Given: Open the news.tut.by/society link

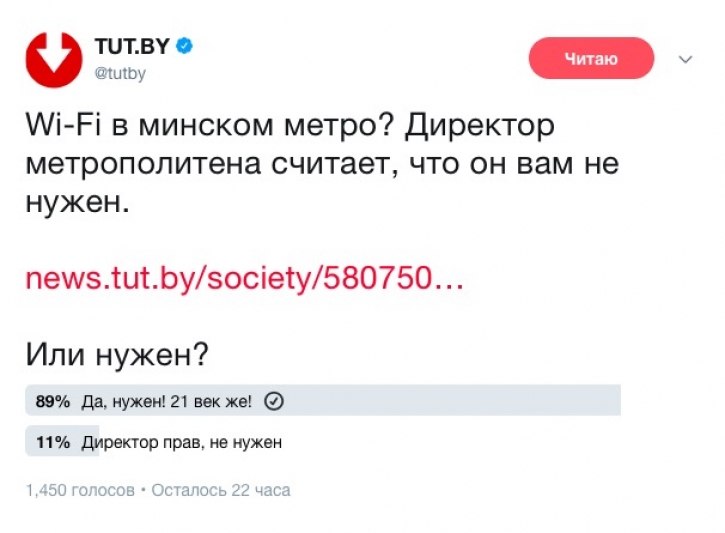Looking at the screenshot, I should pos(245,278).
